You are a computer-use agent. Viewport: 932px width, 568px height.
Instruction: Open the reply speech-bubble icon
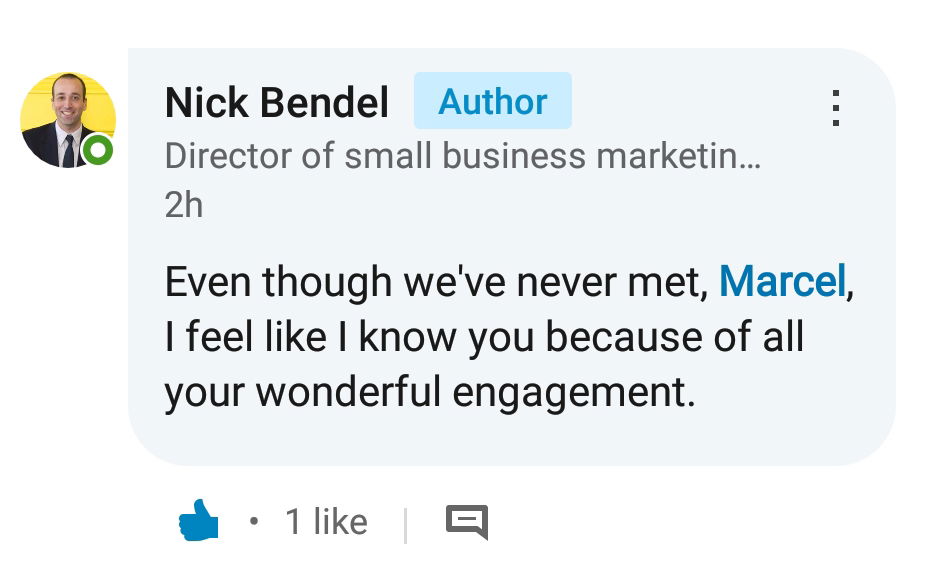tap(466, 522)
